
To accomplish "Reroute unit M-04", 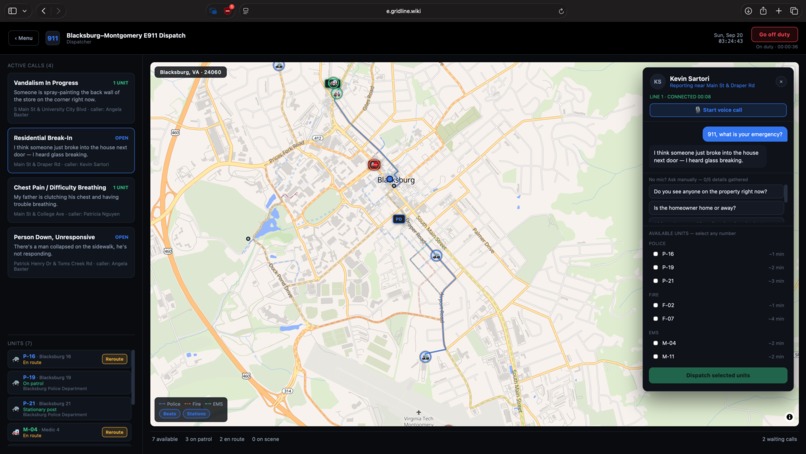I will pos(114,432).
